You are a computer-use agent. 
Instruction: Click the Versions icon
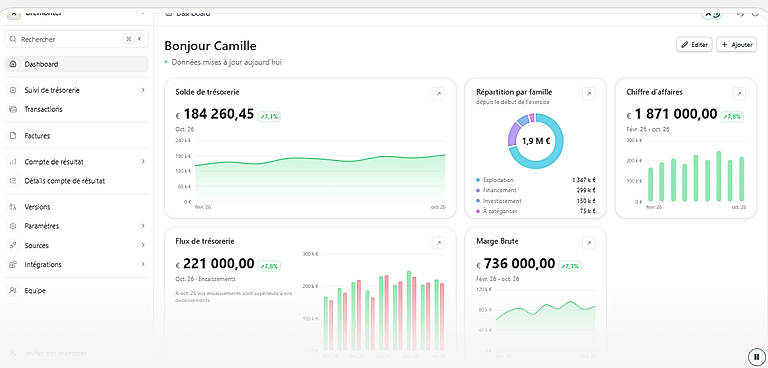pos(13,207)
